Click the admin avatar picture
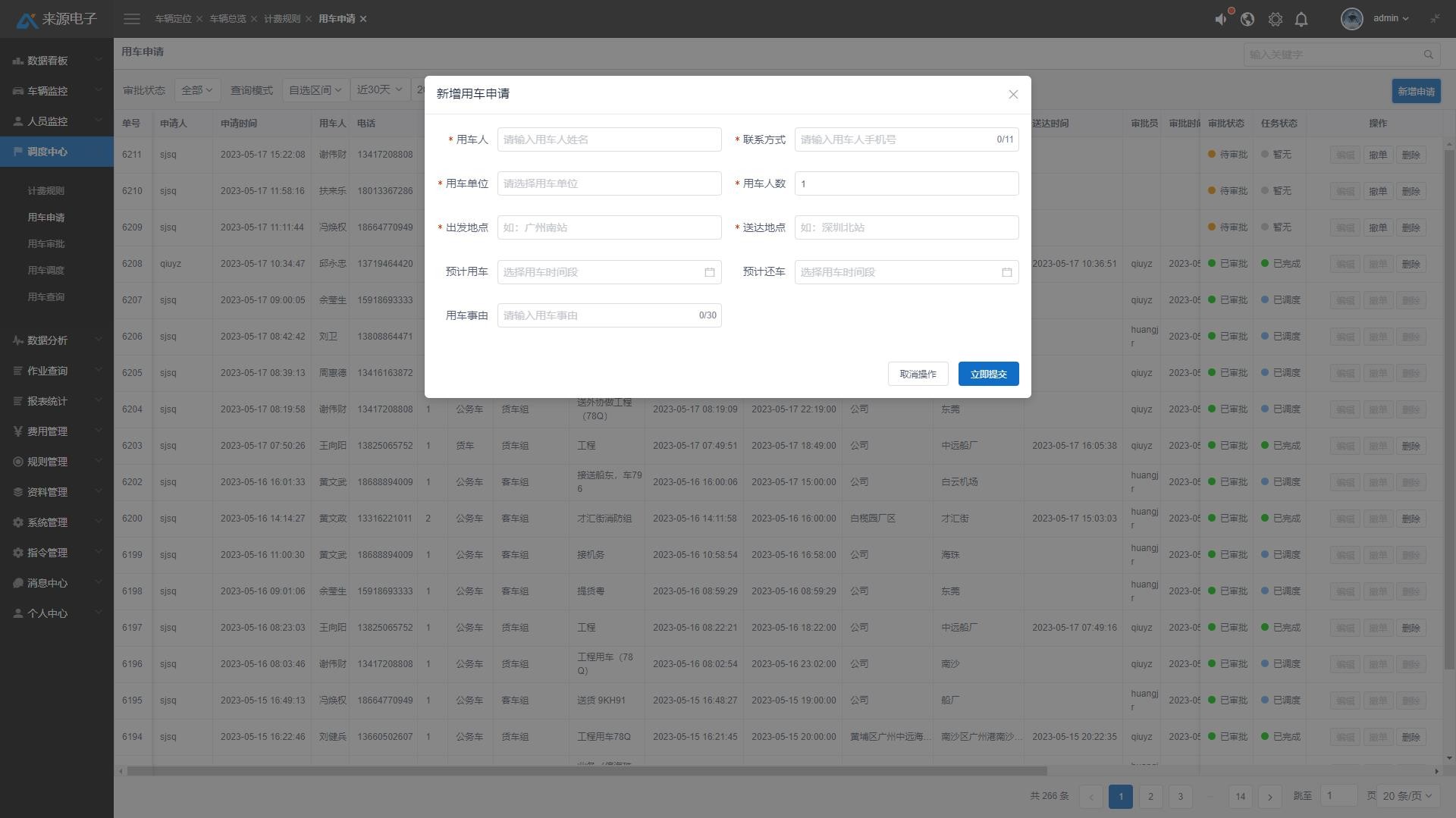The image size is (1456, 818). (1351, 19)
